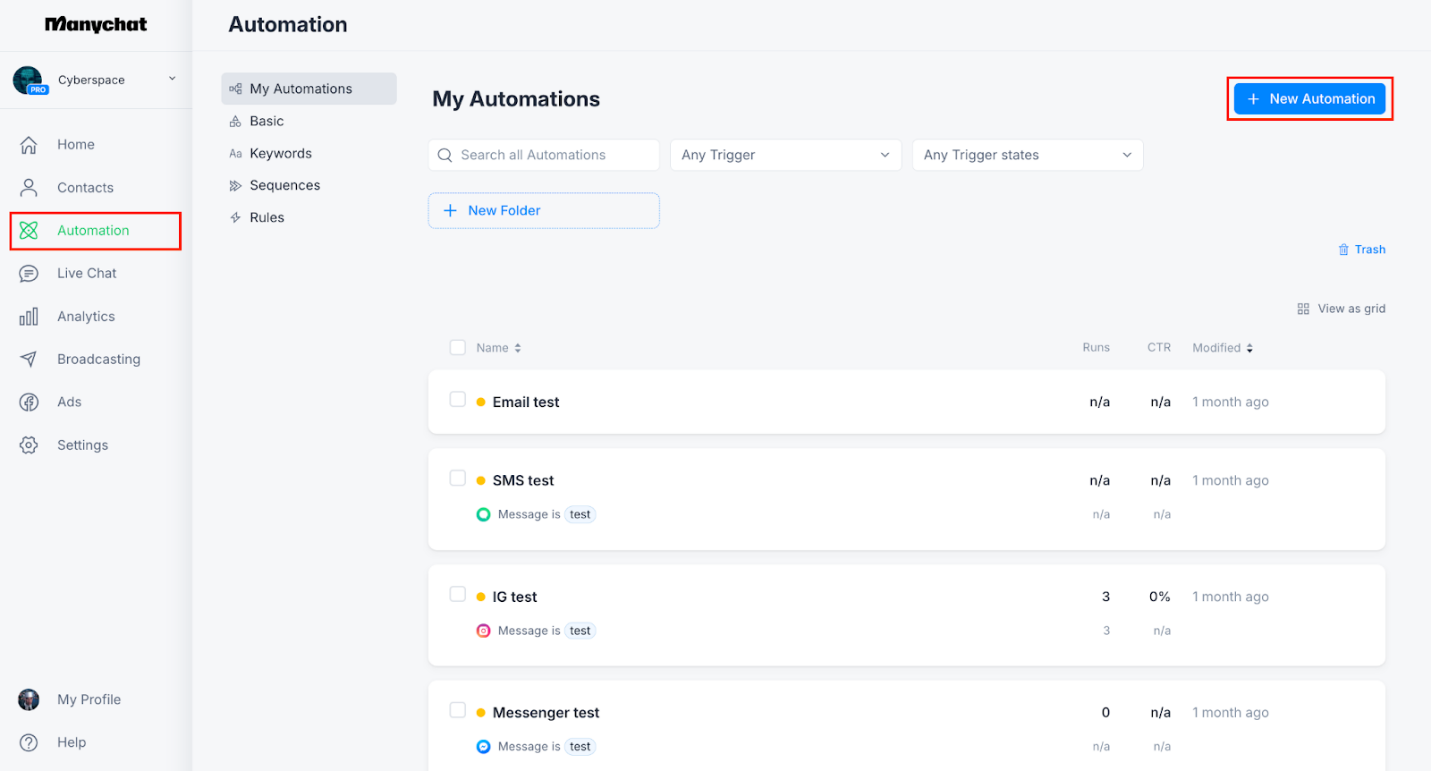The width and height of the screenshot is (1431, 771).
Task: Click the Broadcasting paper plane icon
Action: (29, 359)
